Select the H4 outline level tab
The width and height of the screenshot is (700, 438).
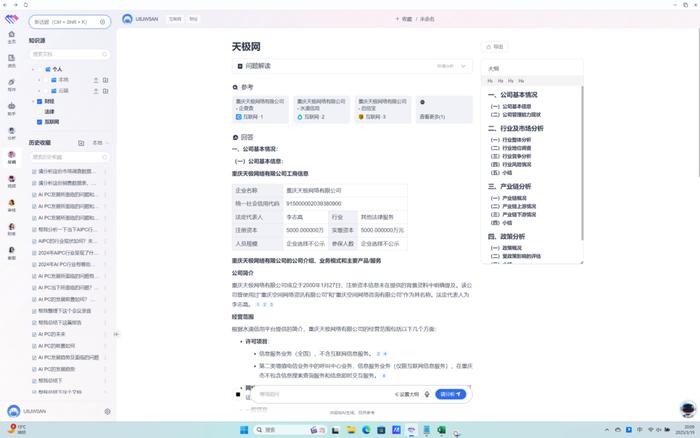coord(521,81)
